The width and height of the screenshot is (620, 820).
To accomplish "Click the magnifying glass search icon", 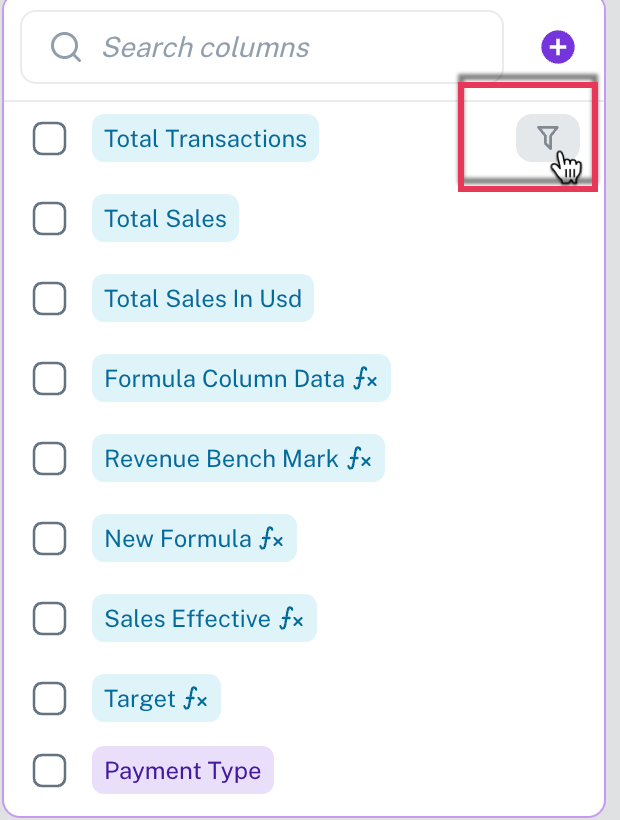I will click(66, 47).
